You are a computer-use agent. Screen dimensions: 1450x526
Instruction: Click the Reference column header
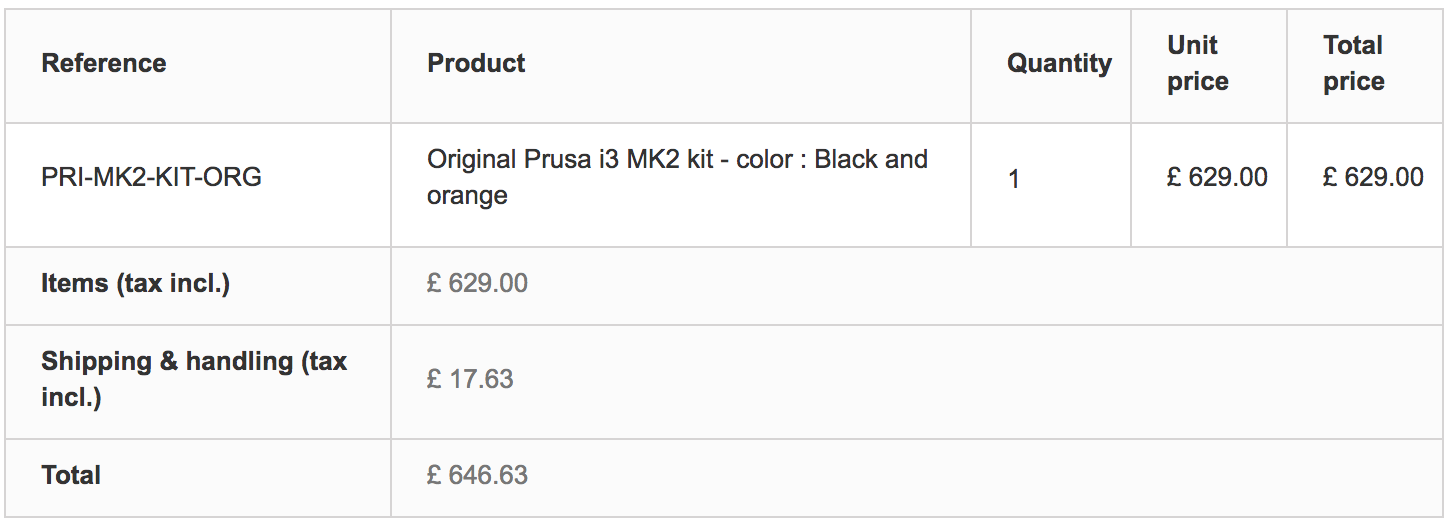[x=104, y=63]
